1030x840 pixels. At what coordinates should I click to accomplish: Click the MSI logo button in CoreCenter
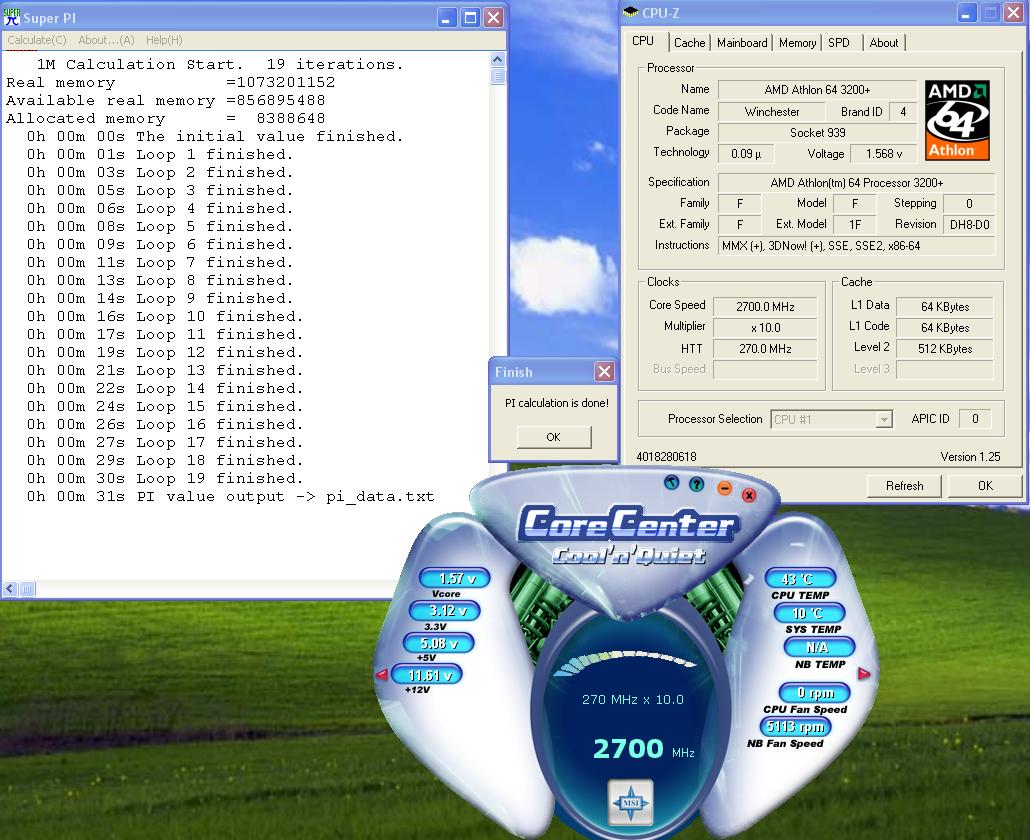[631, 802]
